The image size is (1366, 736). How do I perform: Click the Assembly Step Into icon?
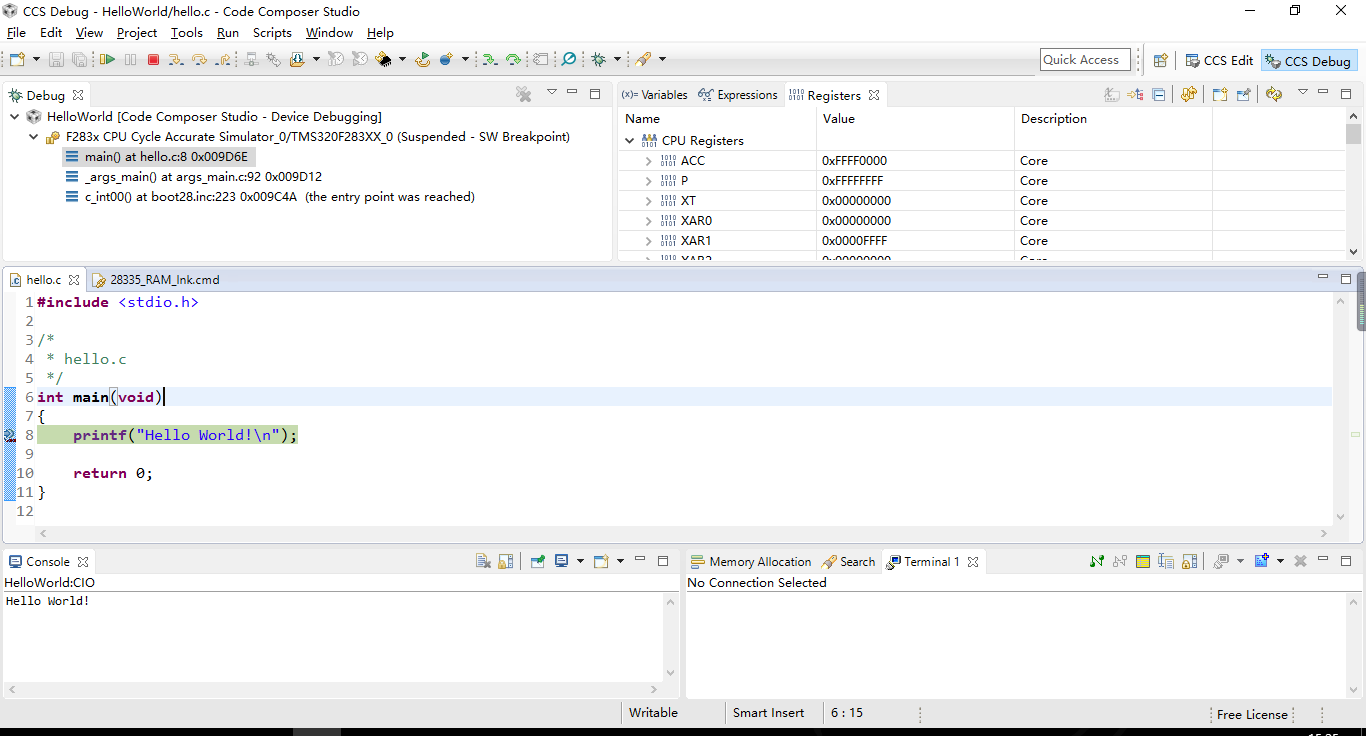pos(490,60)
